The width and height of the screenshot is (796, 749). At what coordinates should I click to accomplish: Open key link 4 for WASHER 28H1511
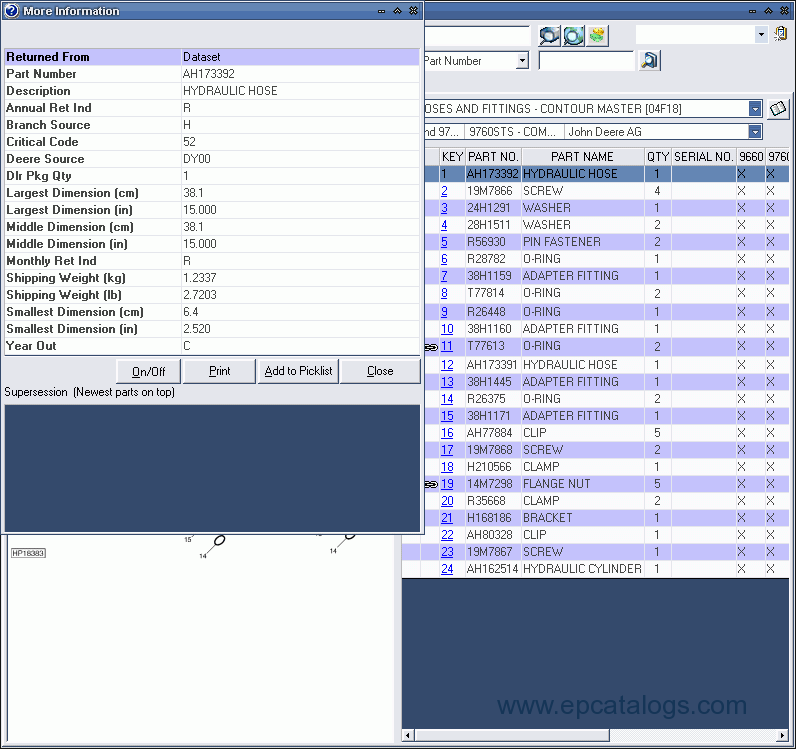[x=444, y=225]
